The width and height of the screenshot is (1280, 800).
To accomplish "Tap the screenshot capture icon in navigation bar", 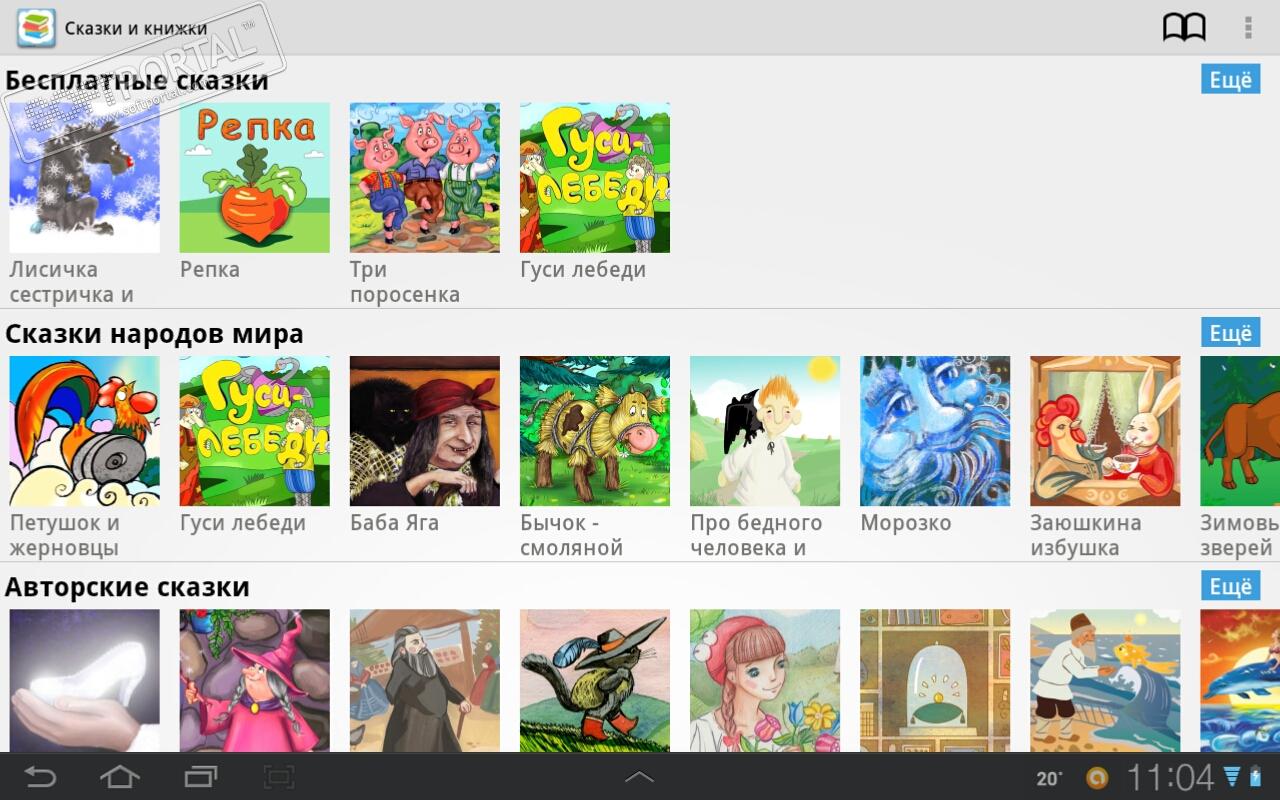I will tap(279, 777).
